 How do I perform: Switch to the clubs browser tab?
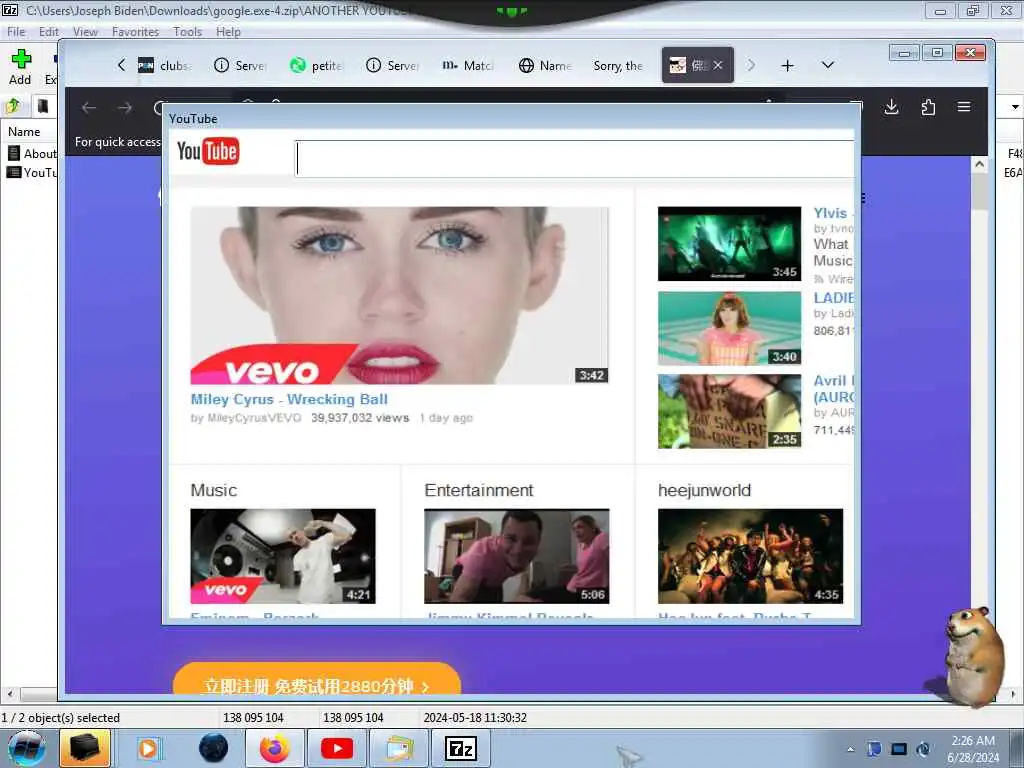[165, 65]
